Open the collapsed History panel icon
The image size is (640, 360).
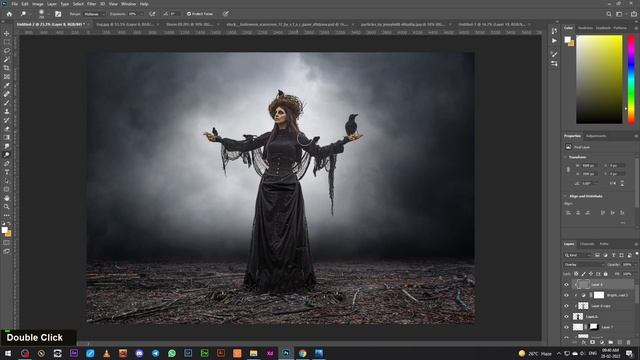[554, 31]
